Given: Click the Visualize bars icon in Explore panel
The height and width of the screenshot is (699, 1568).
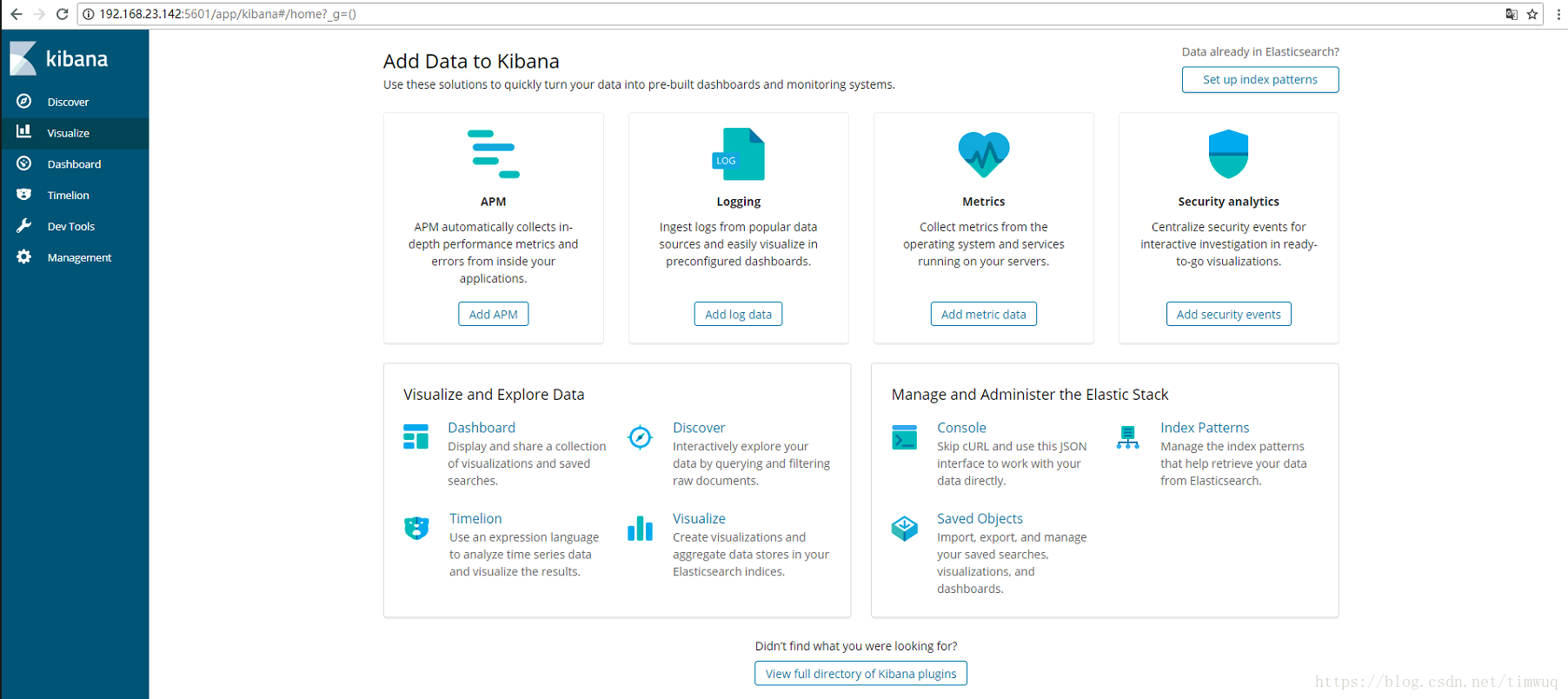Looking at the screenshot, I should [x=641, y=528].
